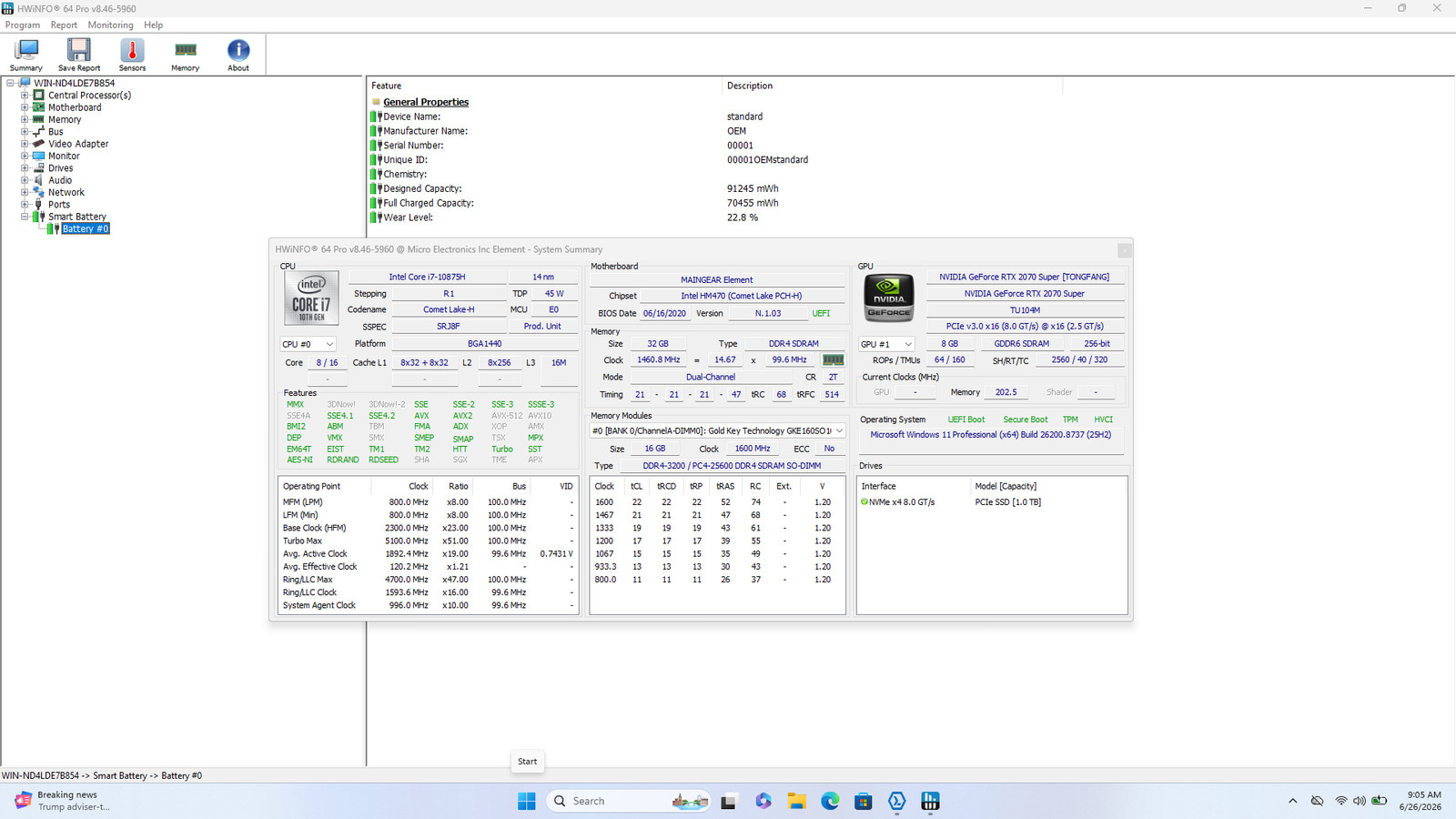Select the Full Charged Capacity row
The height and width of the screenshot is (819, 1456).
pyautogui.click(x=714, y=203)
